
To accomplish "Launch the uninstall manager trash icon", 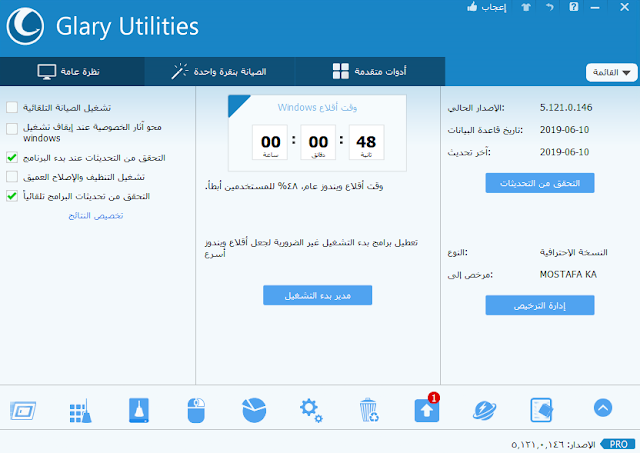I will point(369,410).
